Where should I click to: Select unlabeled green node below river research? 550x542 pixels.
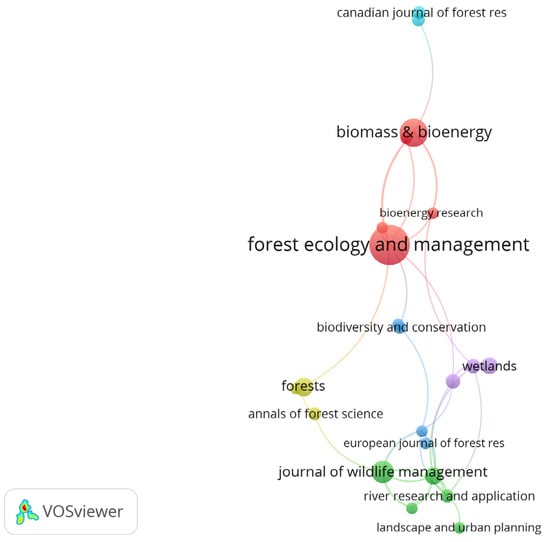(x=412, y=508)
